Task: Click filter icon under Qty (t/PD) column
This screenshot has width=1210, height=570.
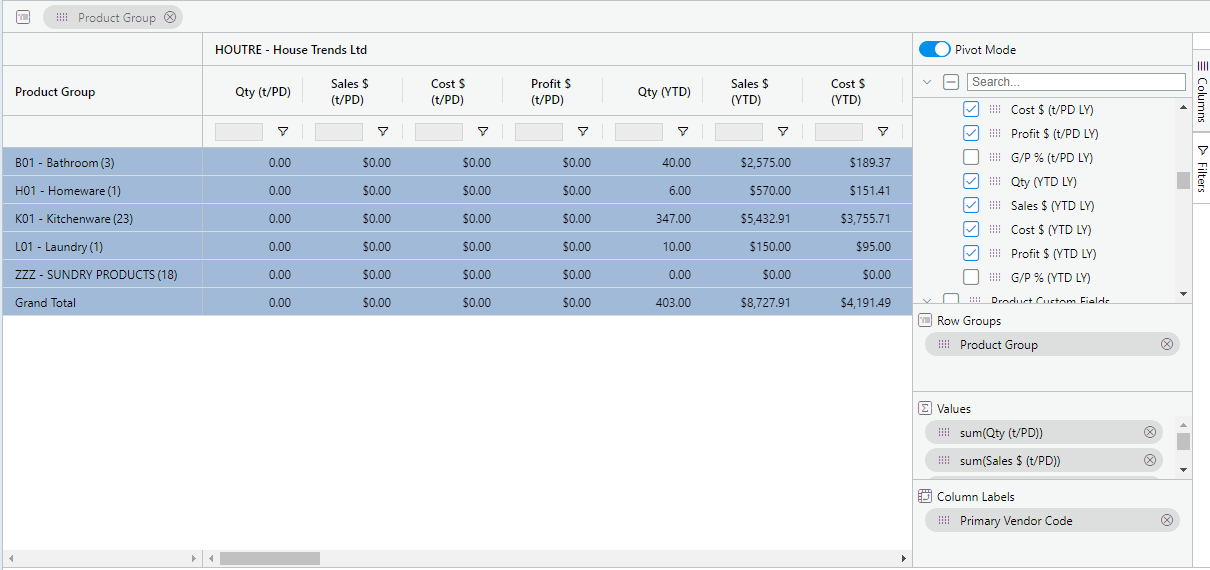Action: click(x=283, y=132)
